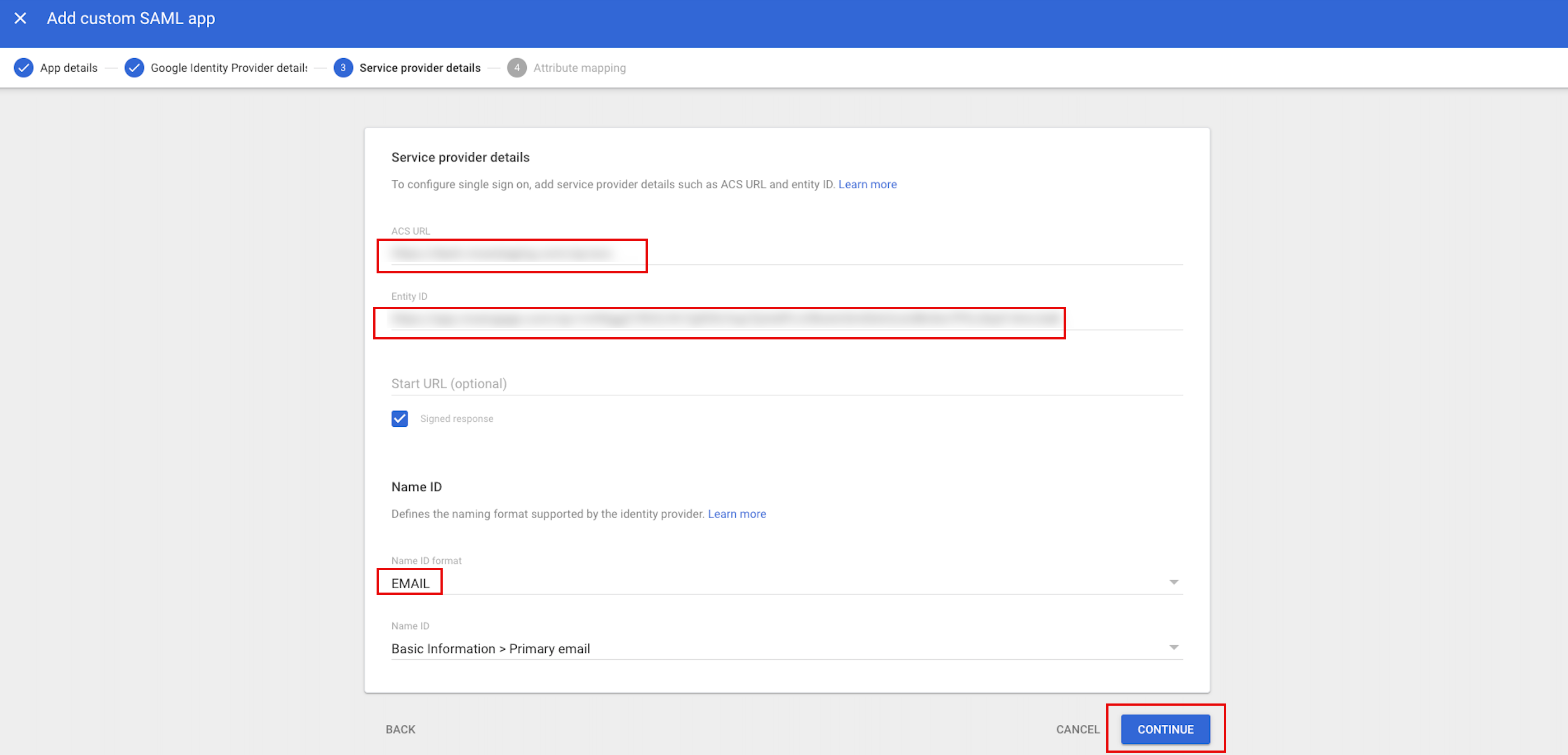The height and width of the screenshot is (755, 1568).
Task: Expand the Name ID format dropdown arrow
Action: click(x=1173, y=582)
